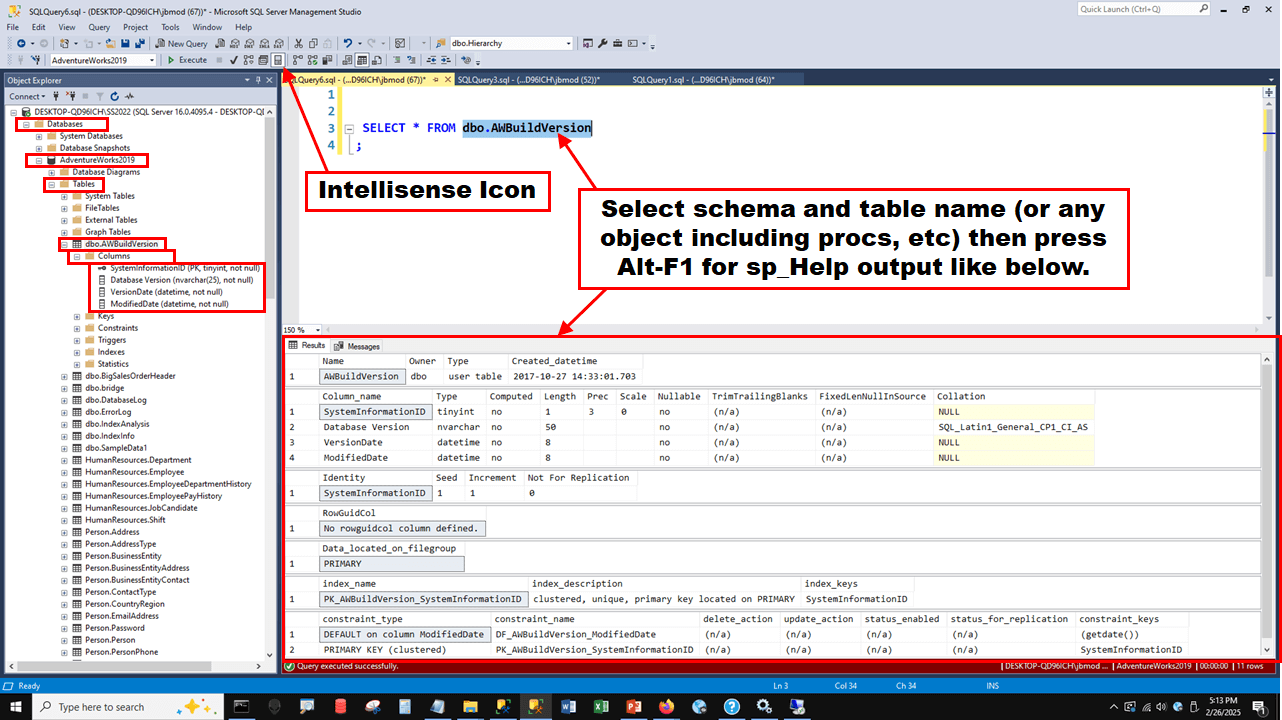This screenshot has height=720, width=1282.
Task: Expand the Person.Address table node
Action: (65, 532)
